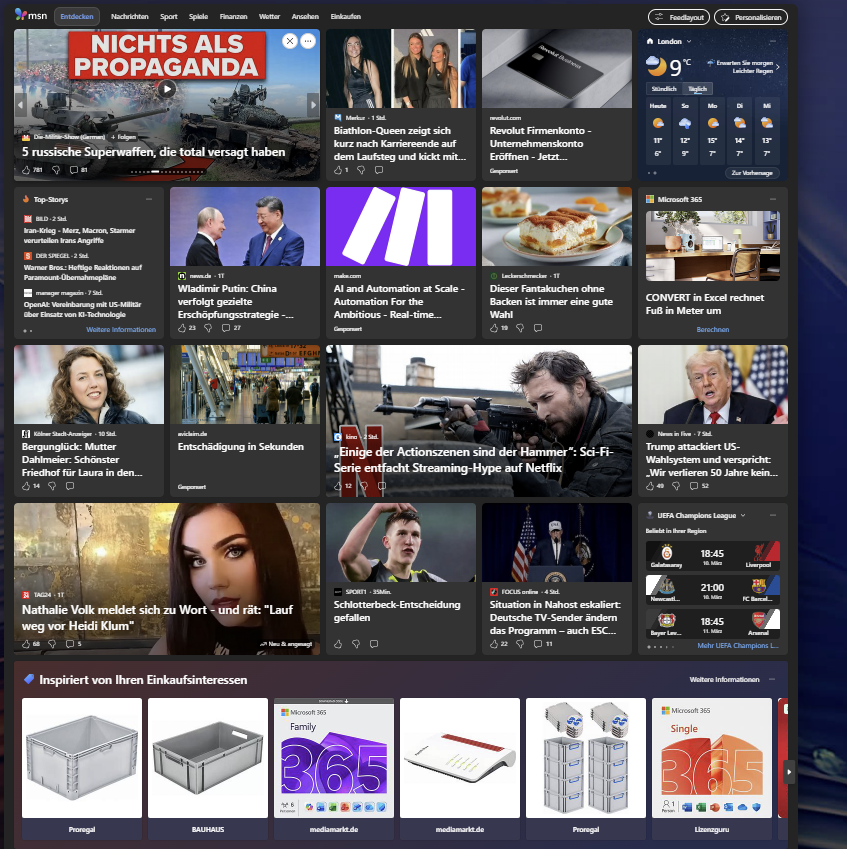This screenshot has height=849, width=847.
Task: Switch weather to Täglich view
Action: pyautogui.click(x=698, y=88)
